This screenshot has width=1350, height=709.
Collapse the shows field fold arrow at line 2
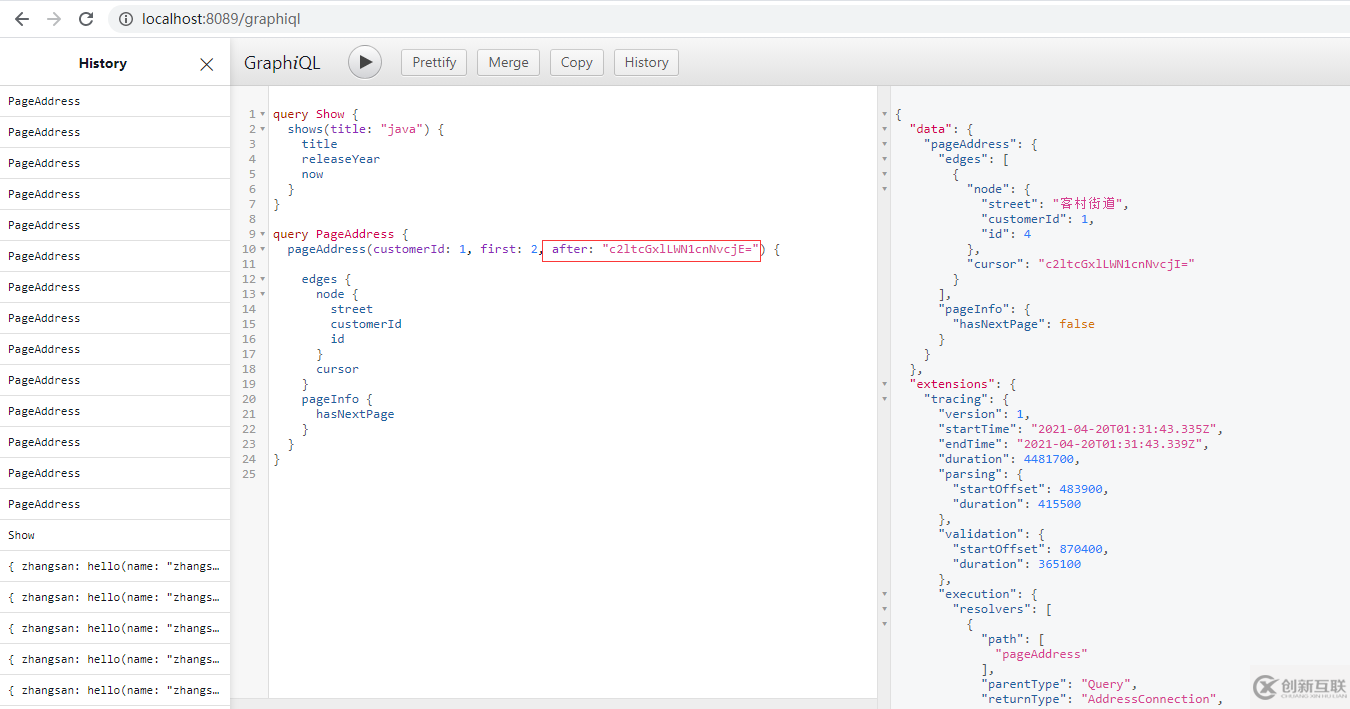pos(263,129)
